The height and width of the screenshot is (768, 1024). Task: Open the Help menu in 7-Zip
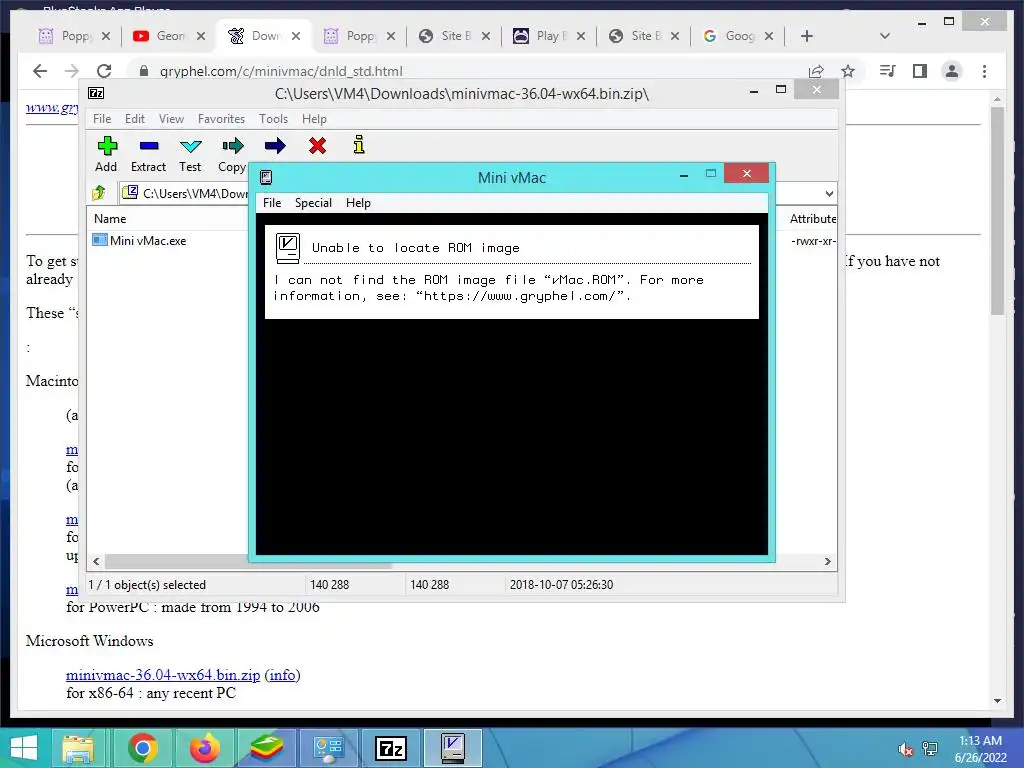click(x=314, y=119)
